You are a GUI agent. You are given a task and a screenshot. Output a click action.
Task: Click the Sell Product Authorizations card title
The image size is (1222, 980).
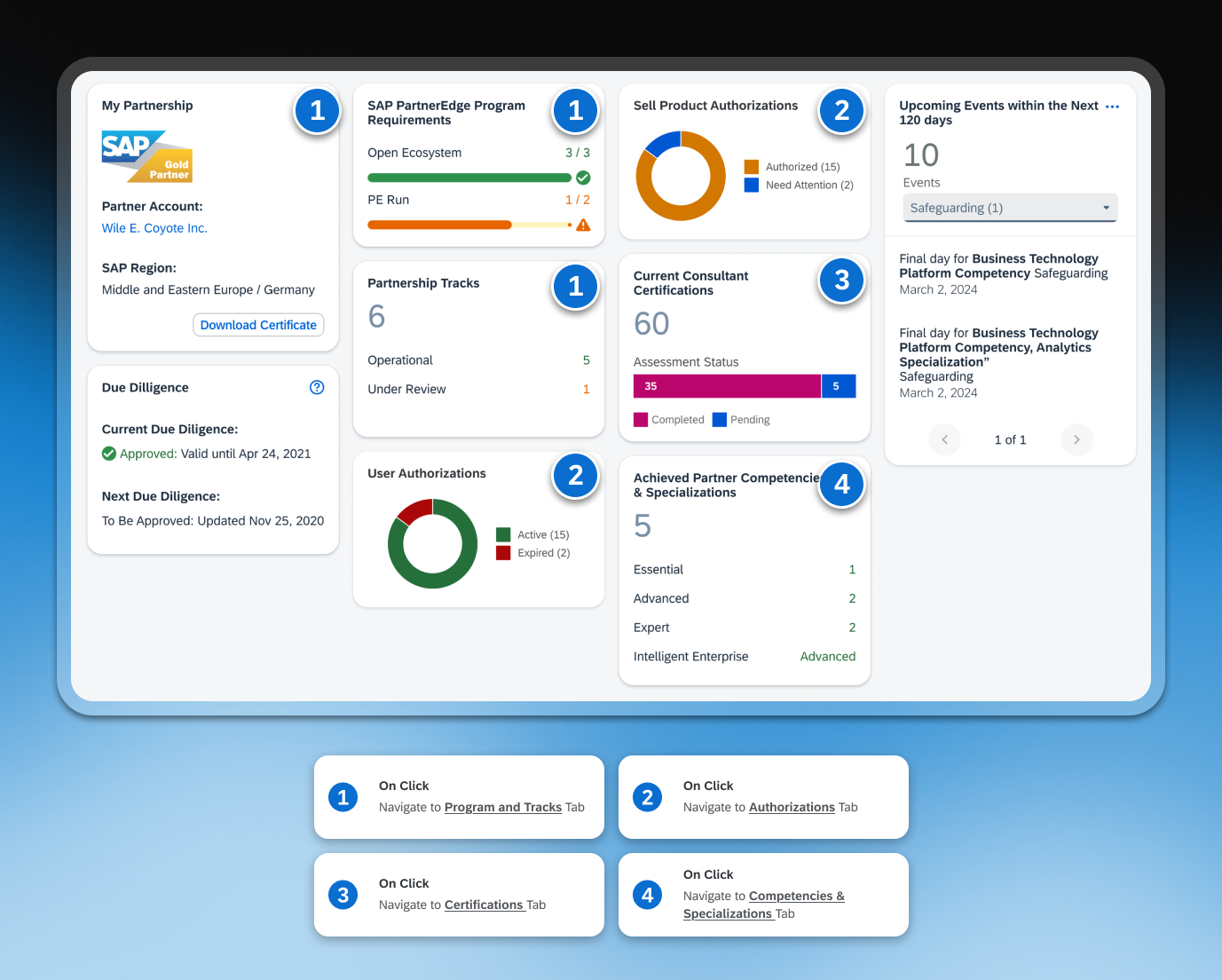pos(716,106)
